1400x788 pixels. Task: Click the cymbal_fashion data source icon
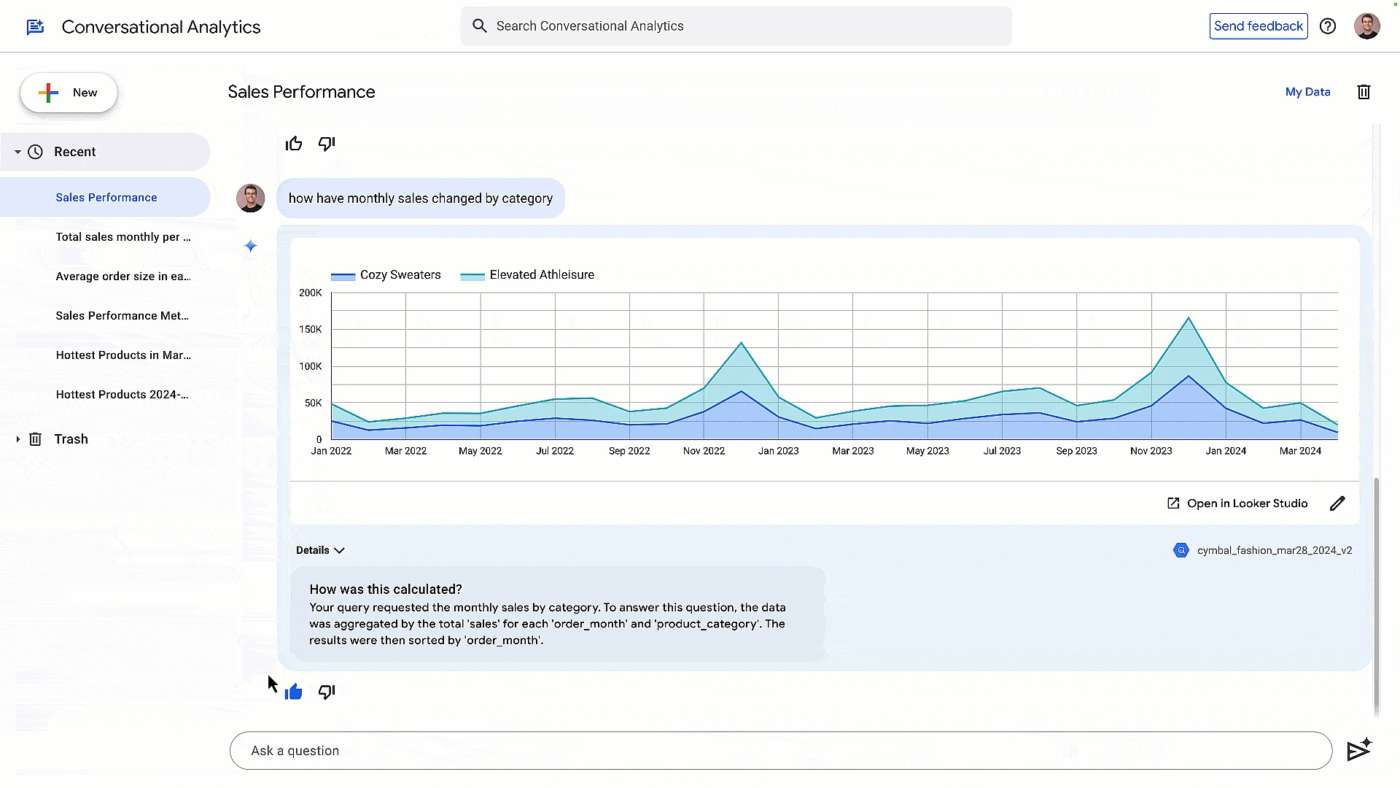[x=1181, y=550]
